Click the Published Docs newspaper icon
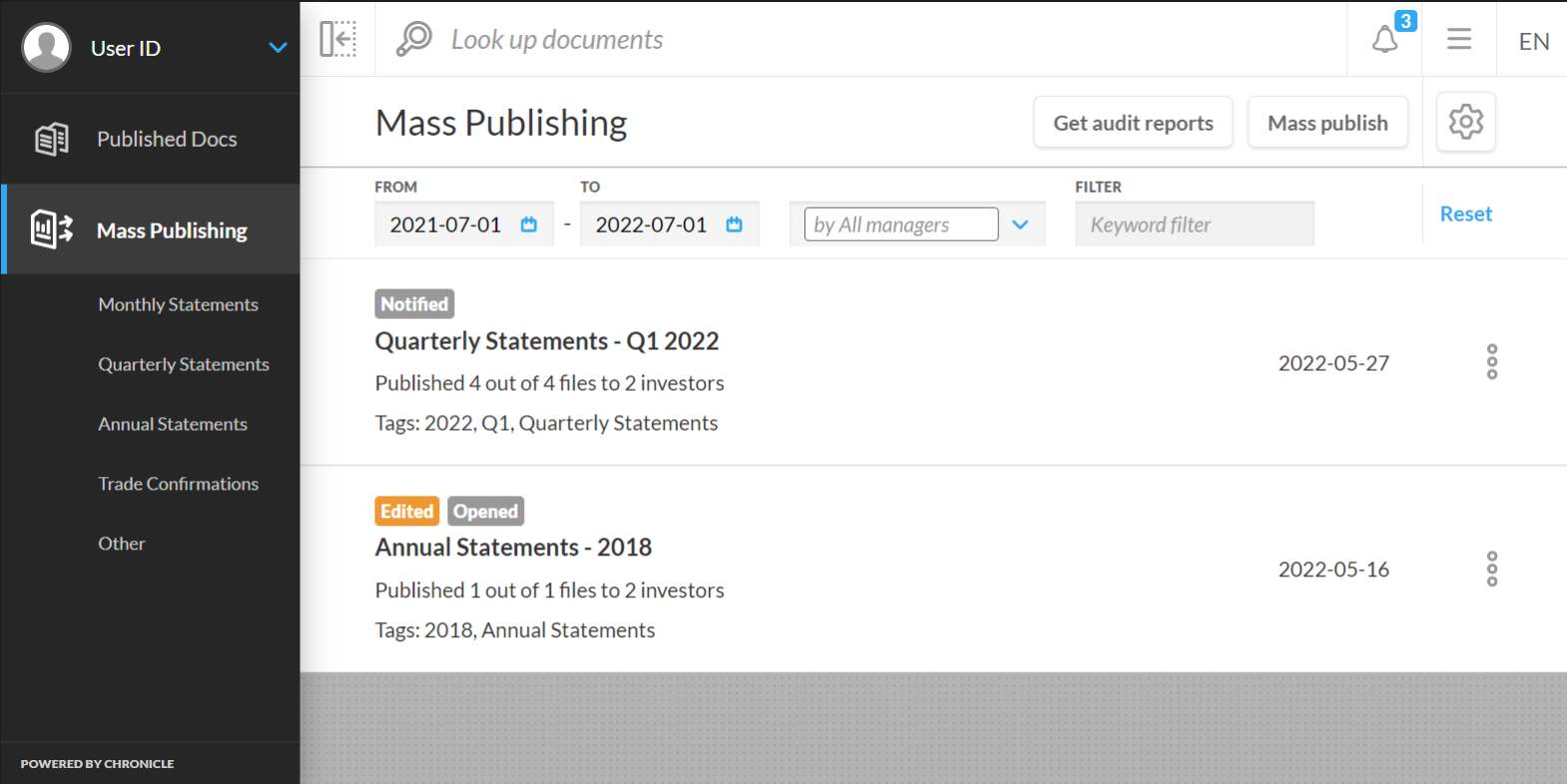Screen dimensions: 1567x784 click(x=52, y=139)
